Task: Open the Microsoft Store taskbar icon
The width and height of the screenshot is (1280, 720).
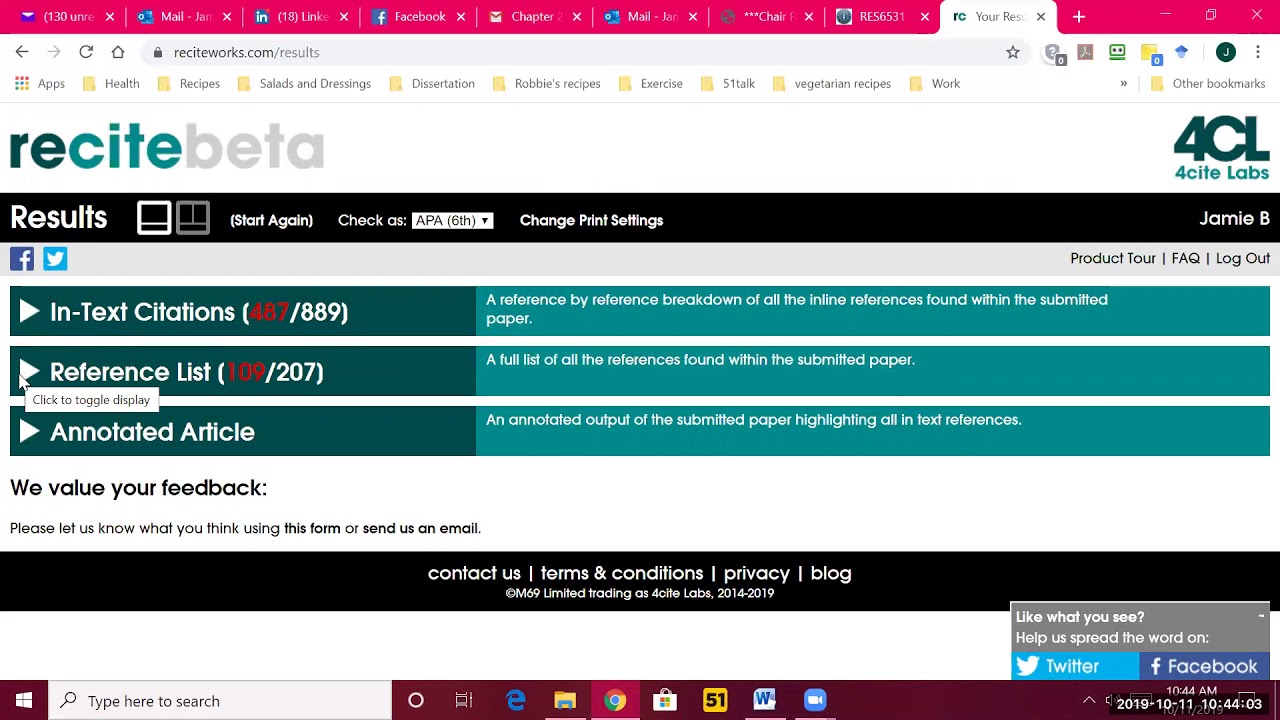Action: click(x=665, y=701)
